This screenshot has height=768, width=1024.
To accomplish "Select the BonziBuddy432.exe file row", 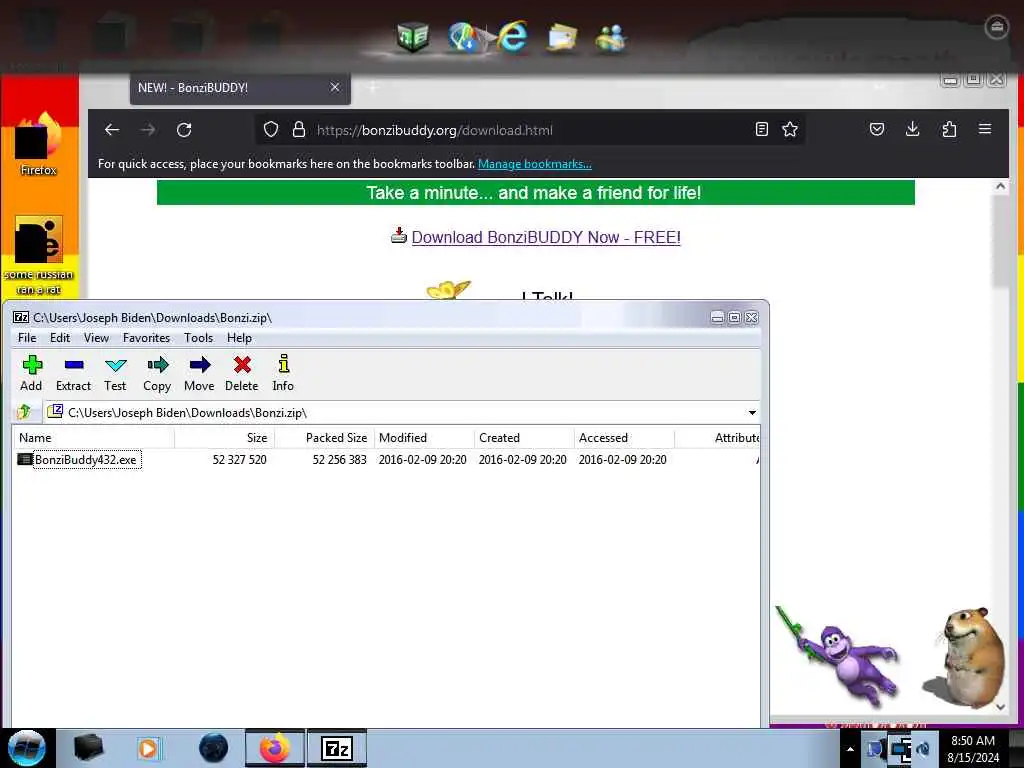I will coord(385,460).
